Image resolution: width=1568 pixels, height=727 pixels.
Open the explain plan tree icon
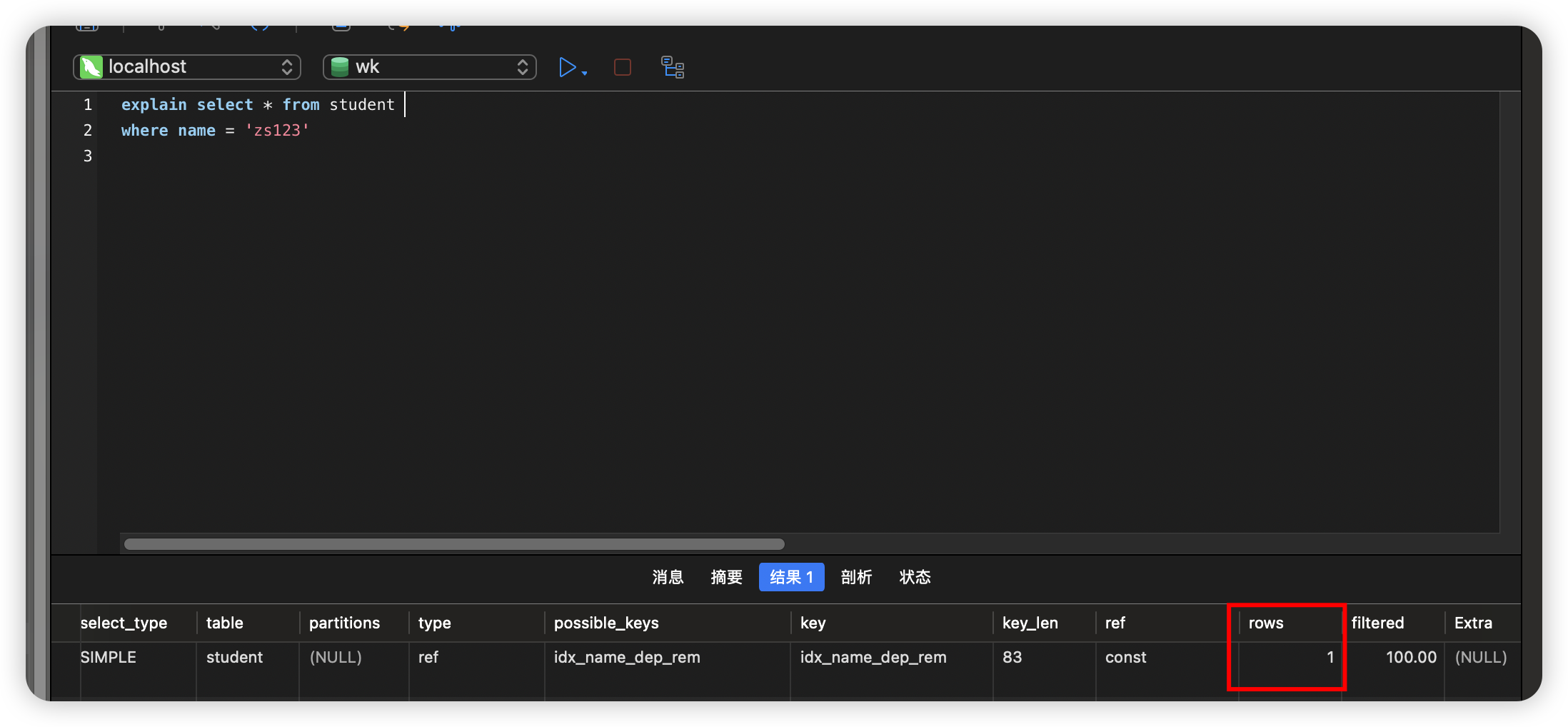(673, 67)
